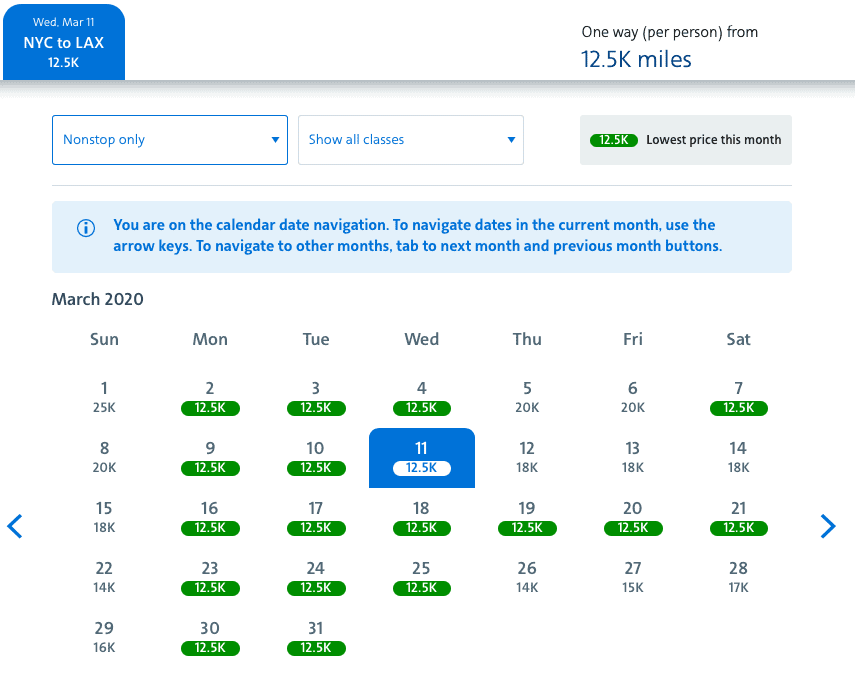Pick March 29 priced 16K
The image size is (855, 686).
point(104,638)
